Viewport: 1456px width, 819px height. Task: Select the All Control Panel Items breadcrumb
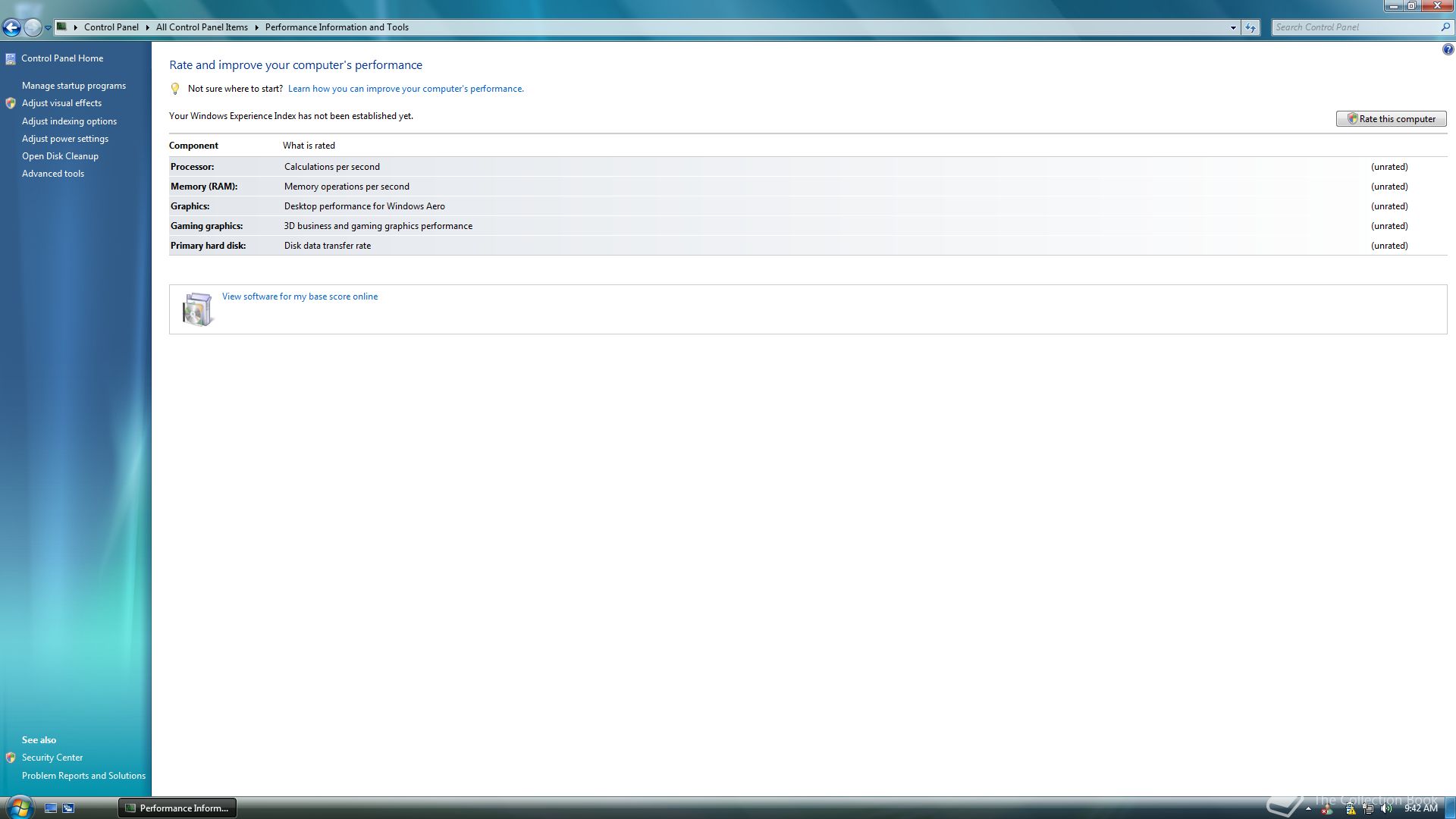(x=202, y=27)
